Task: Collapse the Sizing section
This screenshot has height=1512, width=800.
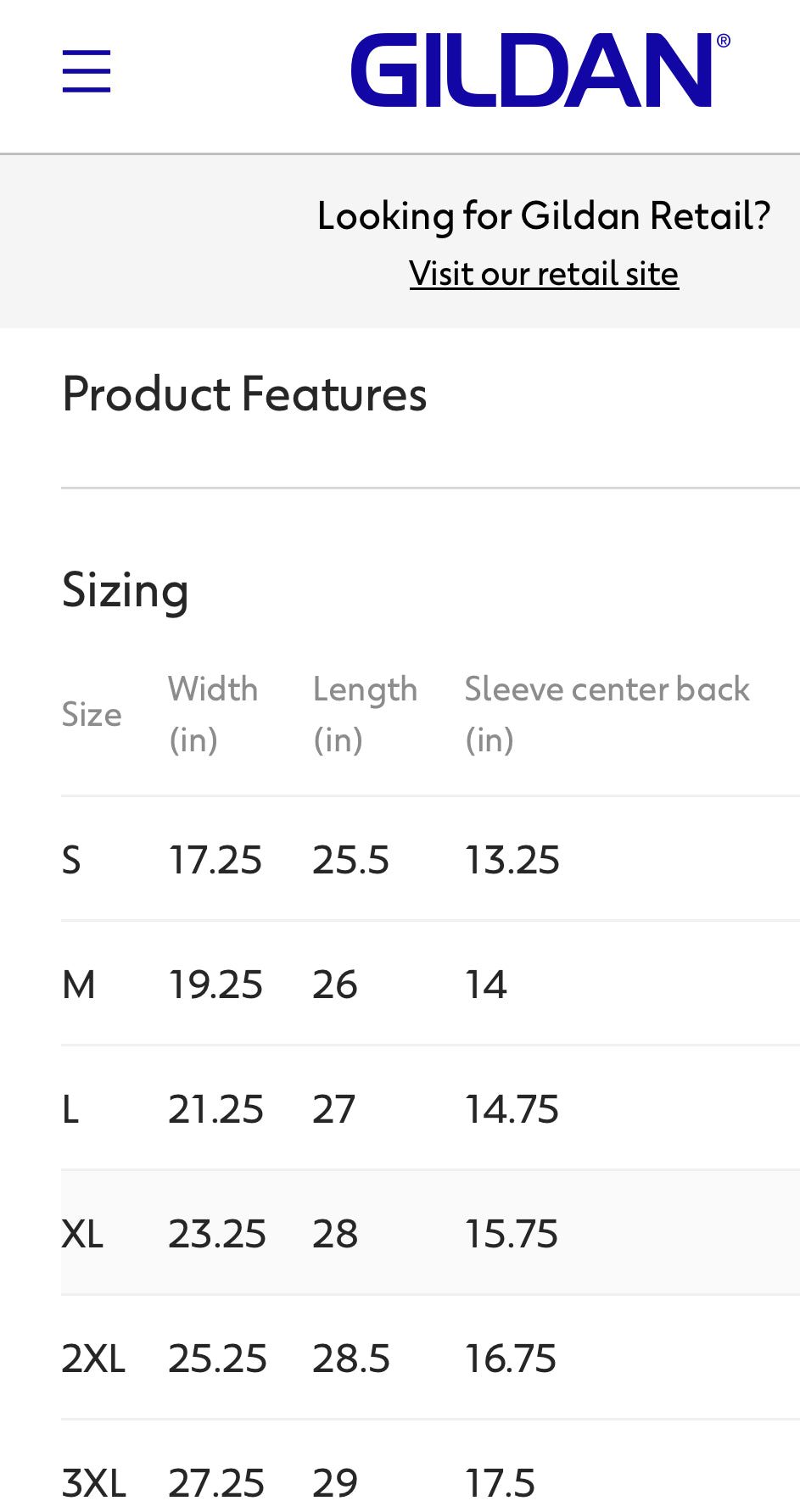Action: [430, 589]
